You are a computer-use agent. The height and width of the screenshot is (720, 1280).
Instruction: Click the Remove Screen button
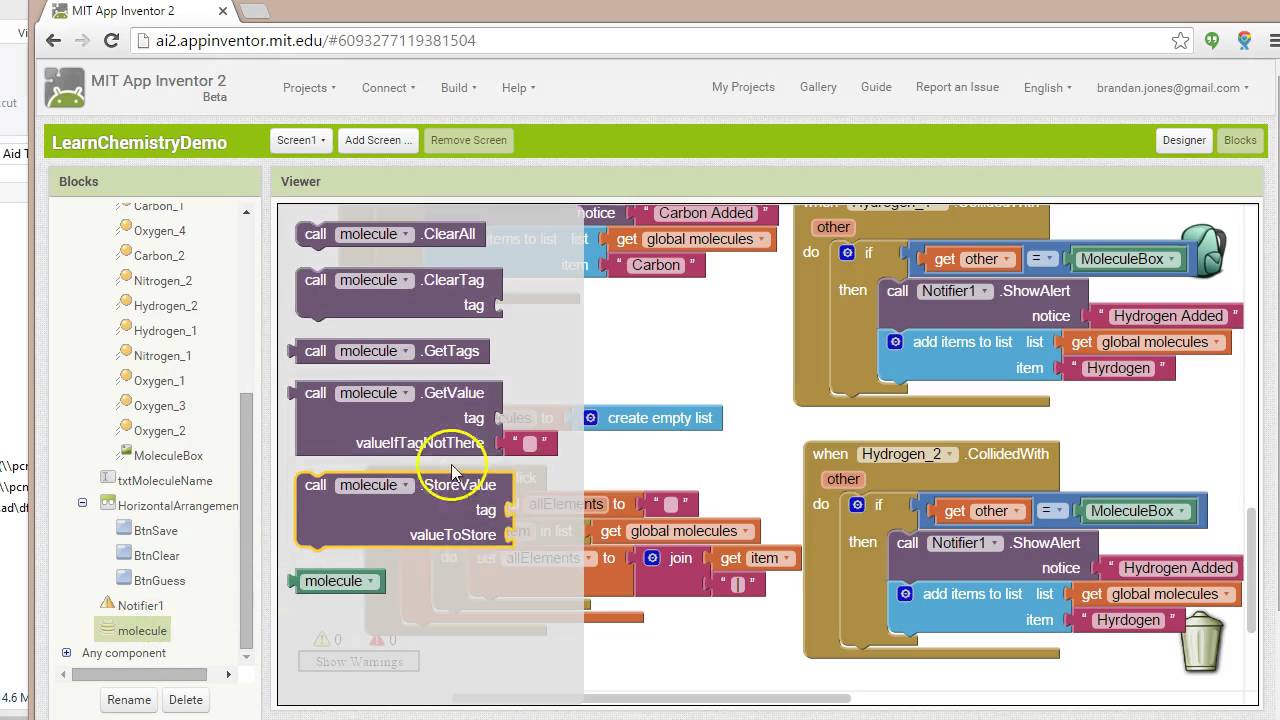pos(468,141)
